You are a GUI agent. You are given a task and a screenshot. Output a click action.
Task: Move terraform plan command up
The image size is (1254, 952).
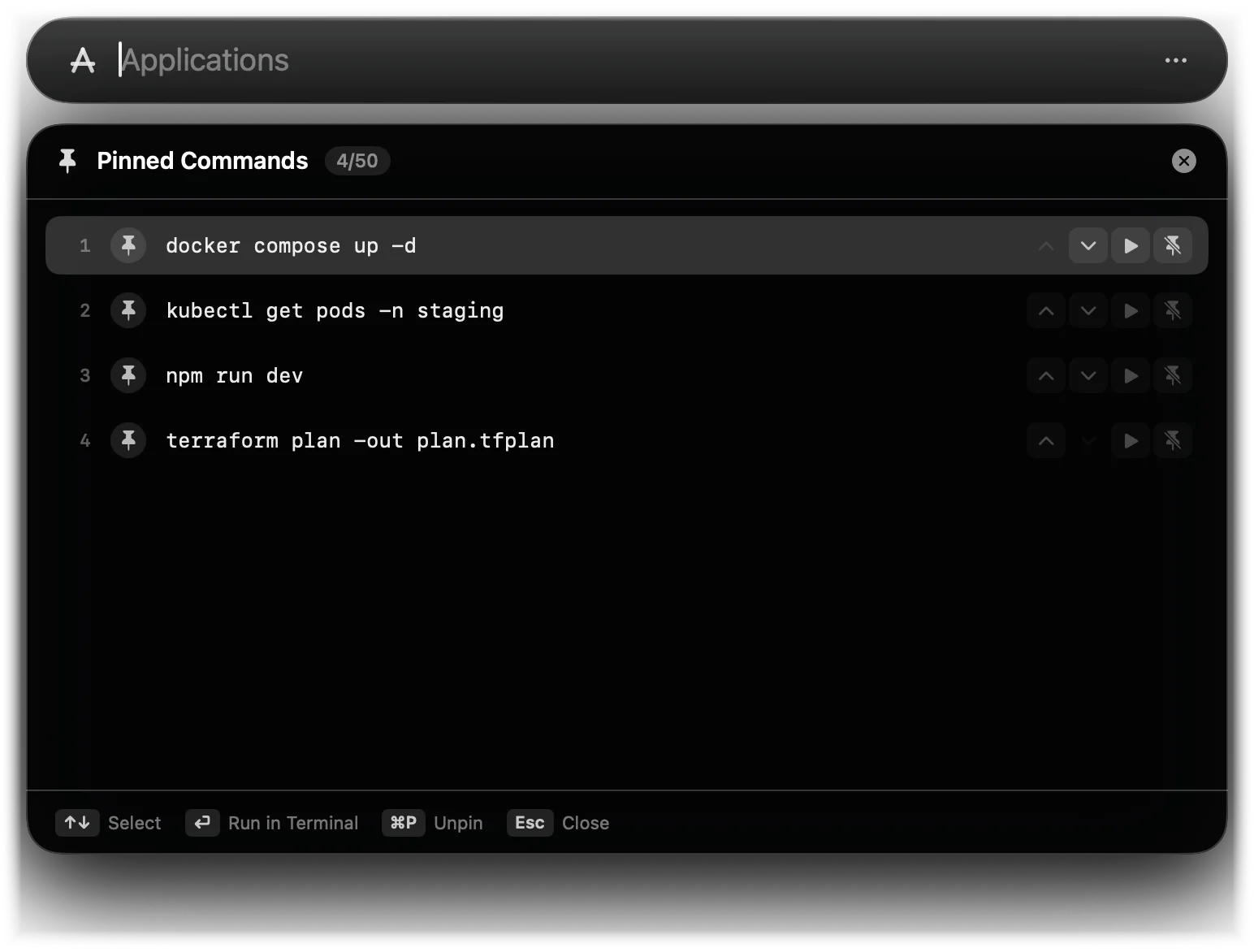1046,440
